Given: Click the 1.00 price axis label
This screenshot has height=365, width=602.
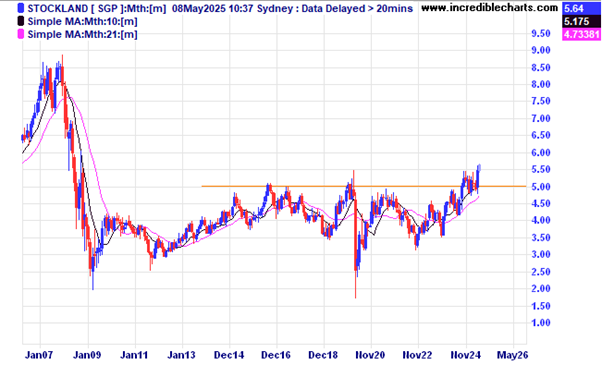Looking at the screenshot, I should point(541,323).
